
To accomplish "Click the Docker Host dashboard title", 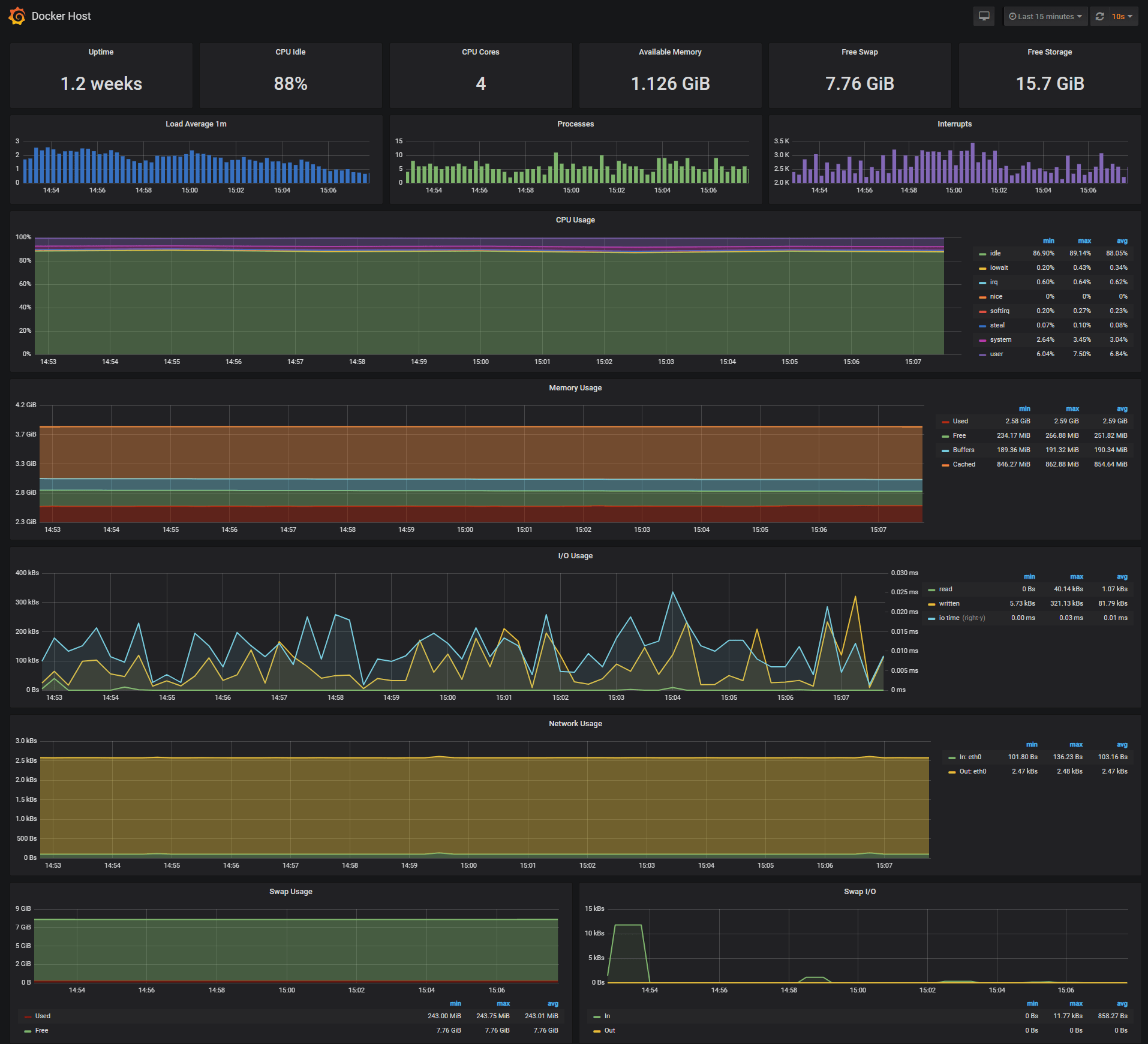I will pos(61,16).
